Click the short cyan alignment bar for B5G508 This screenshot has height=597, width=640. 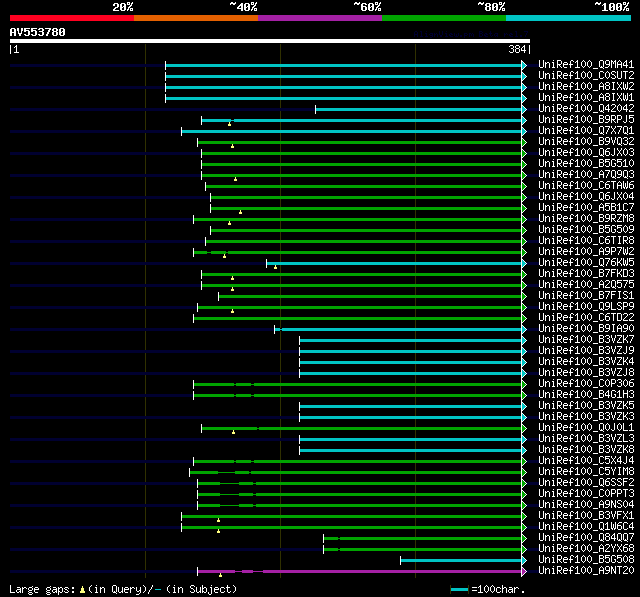pyautogui.click(x=461, y=561)
